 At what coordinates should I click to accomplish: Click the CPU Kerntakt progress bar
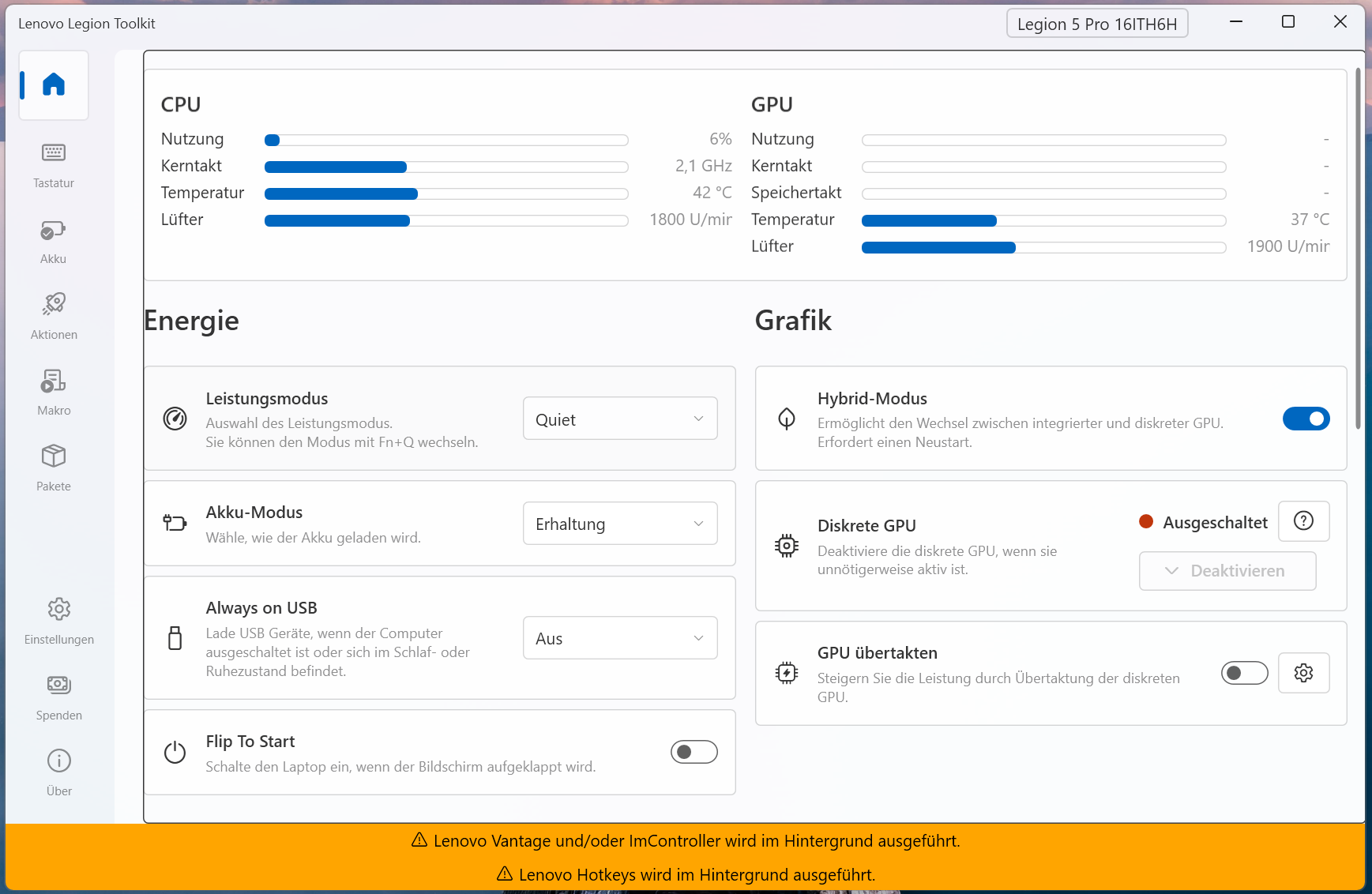pyautogui.click(x=446, y=167)
